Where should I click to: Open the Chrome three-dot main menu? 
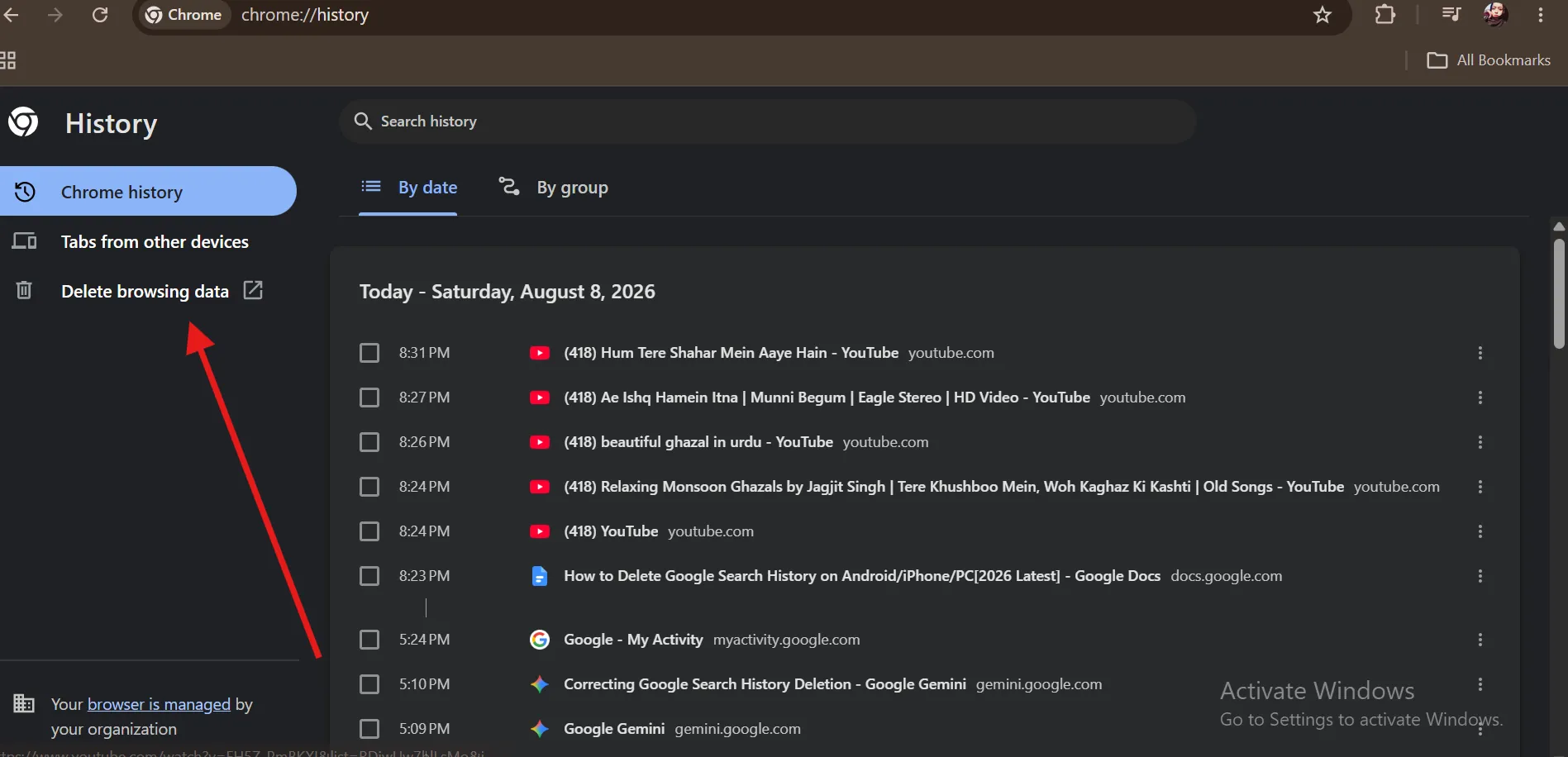[x=1541, y=15]
